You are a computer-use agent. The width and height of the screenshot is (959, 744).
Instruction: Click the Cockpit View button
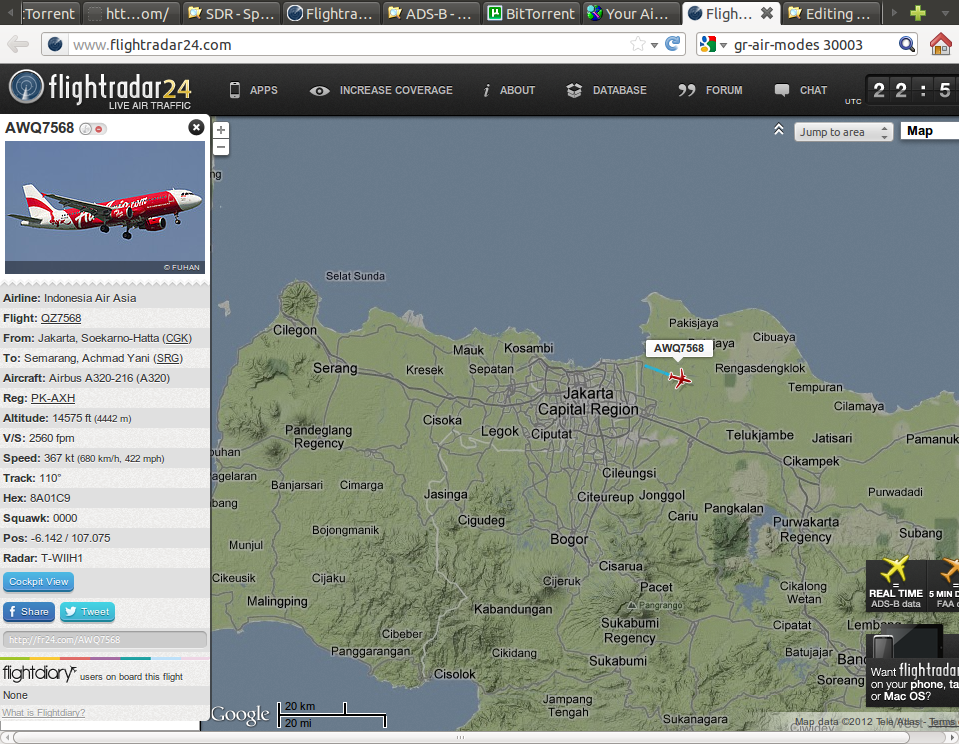[x=39, y=582]
